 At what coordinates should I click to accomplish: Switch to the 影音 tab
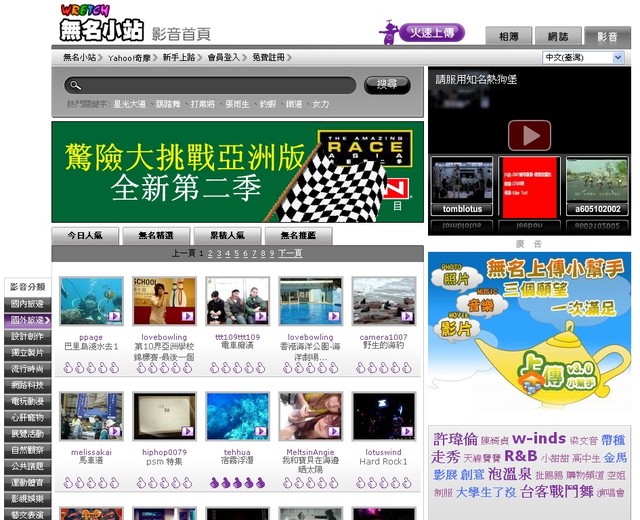click(607, 36)
